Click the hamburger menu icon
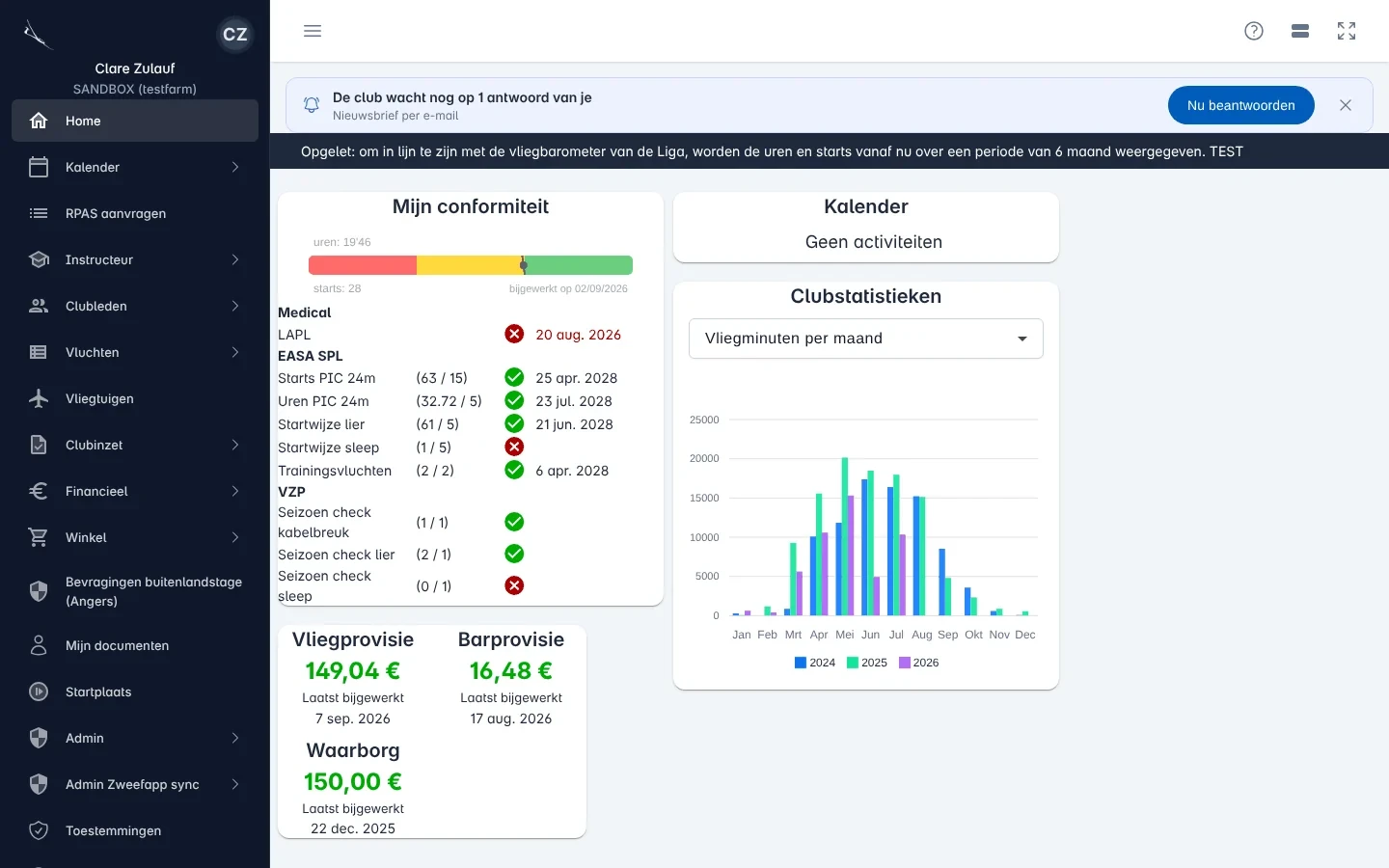This screenshot has height=868, width=1389. (313, 31)
